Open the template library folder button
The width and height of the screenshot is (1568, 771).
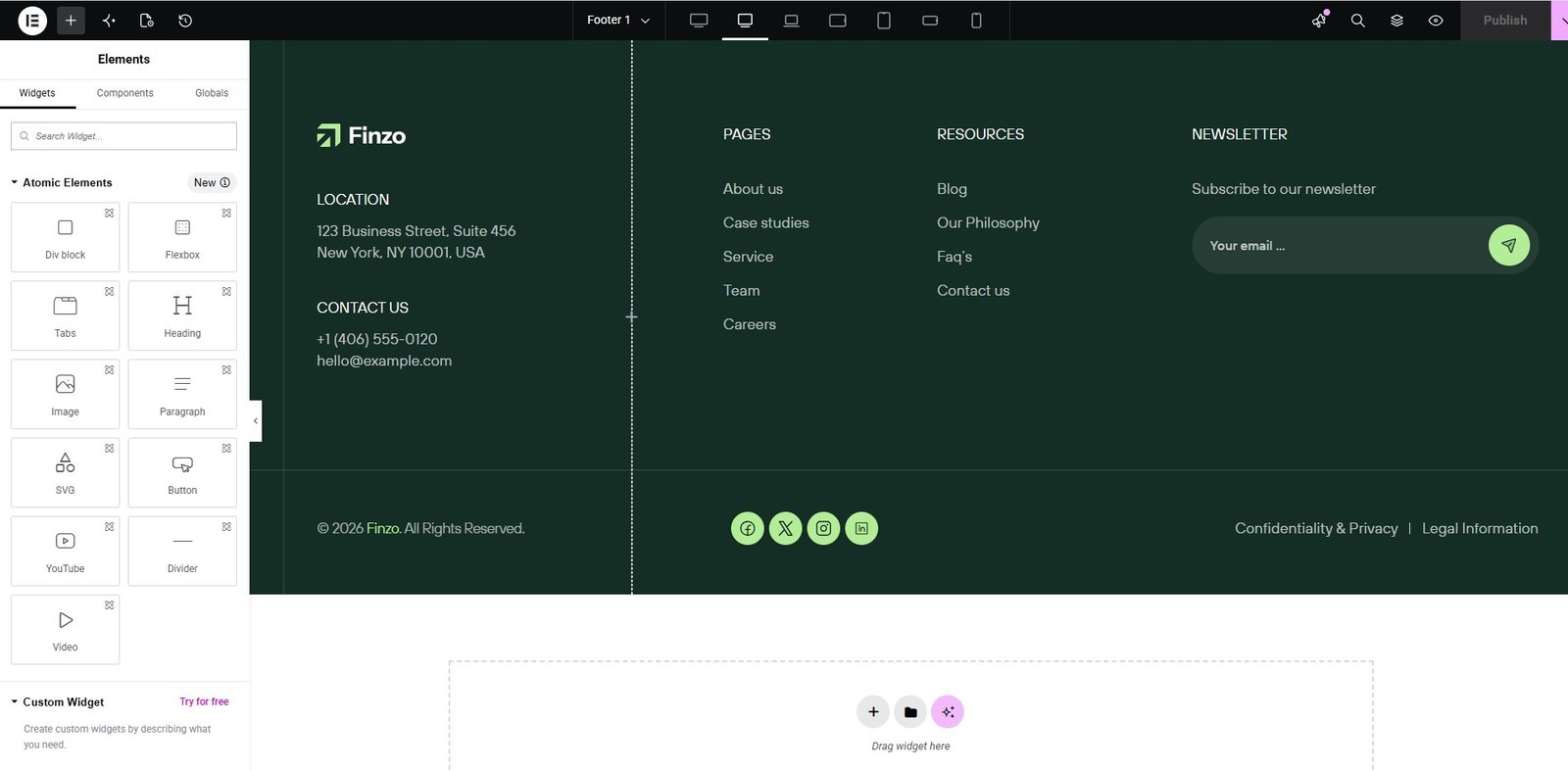pos(910,712)
